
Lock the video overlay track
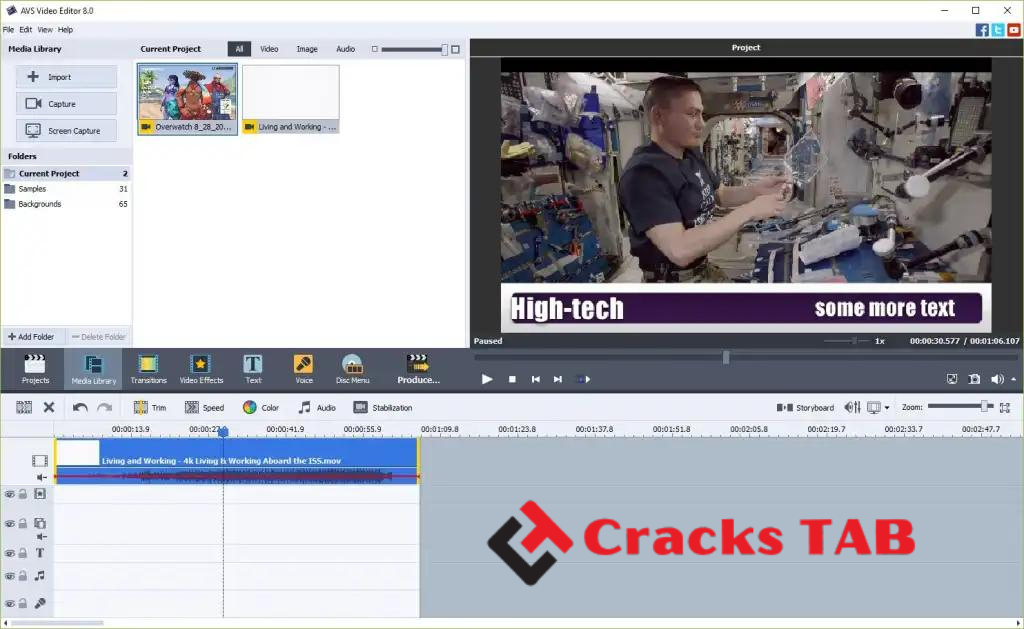[x=23, y=524]
